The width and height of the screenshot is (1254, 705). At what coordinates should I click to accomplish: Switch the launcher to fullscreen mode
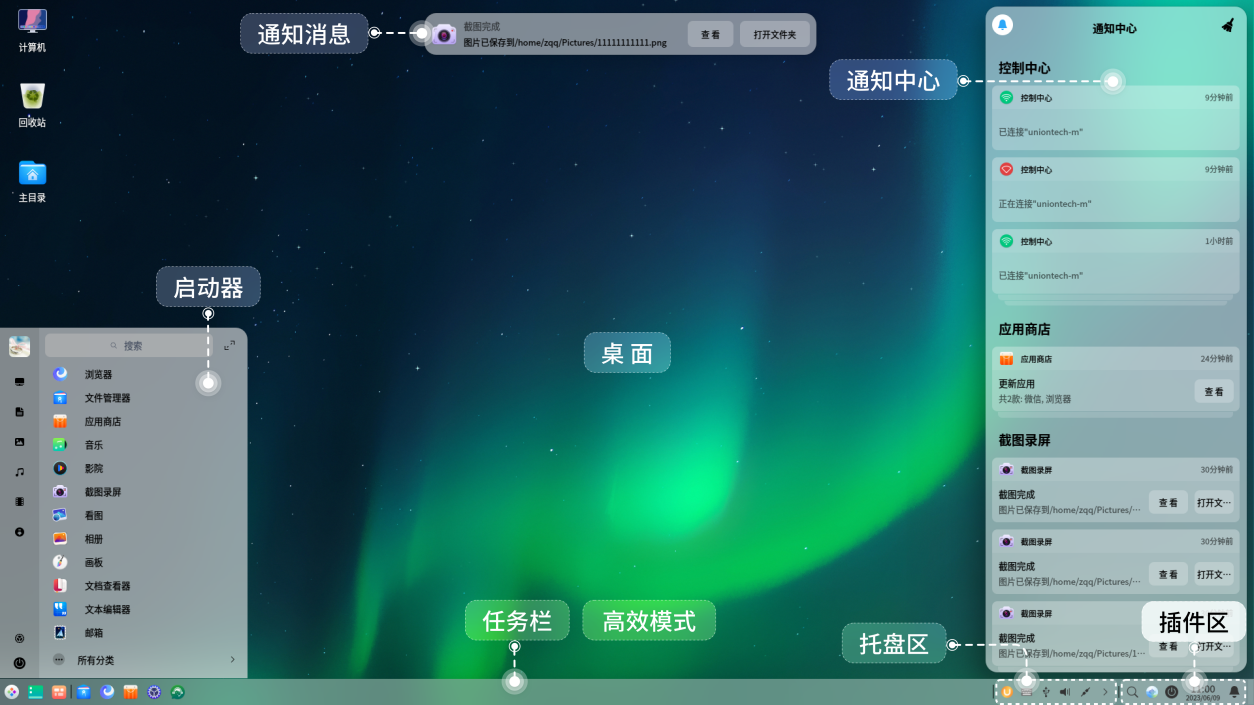point(230,345)
